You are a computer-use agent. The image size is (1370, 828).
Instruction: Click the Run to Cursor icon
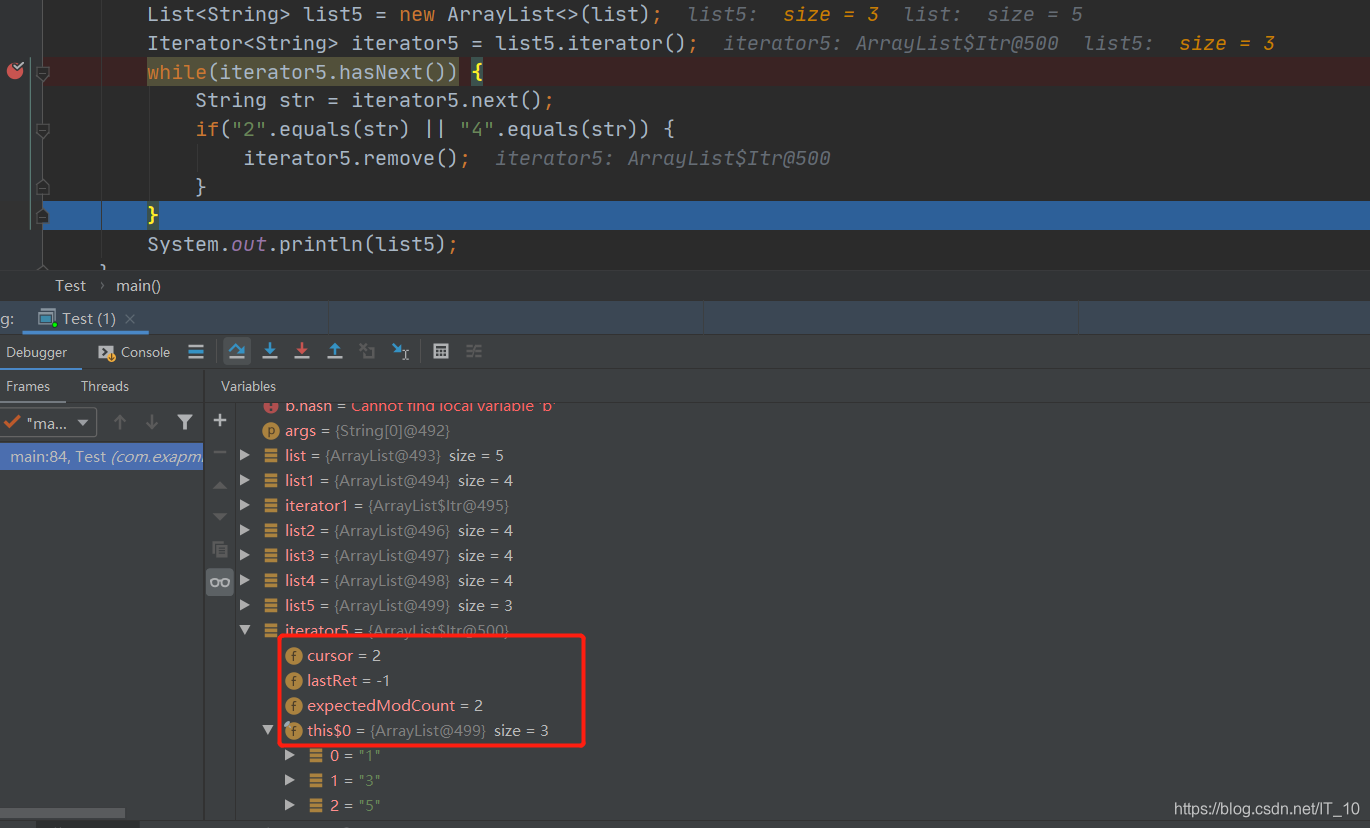(400, 351)
